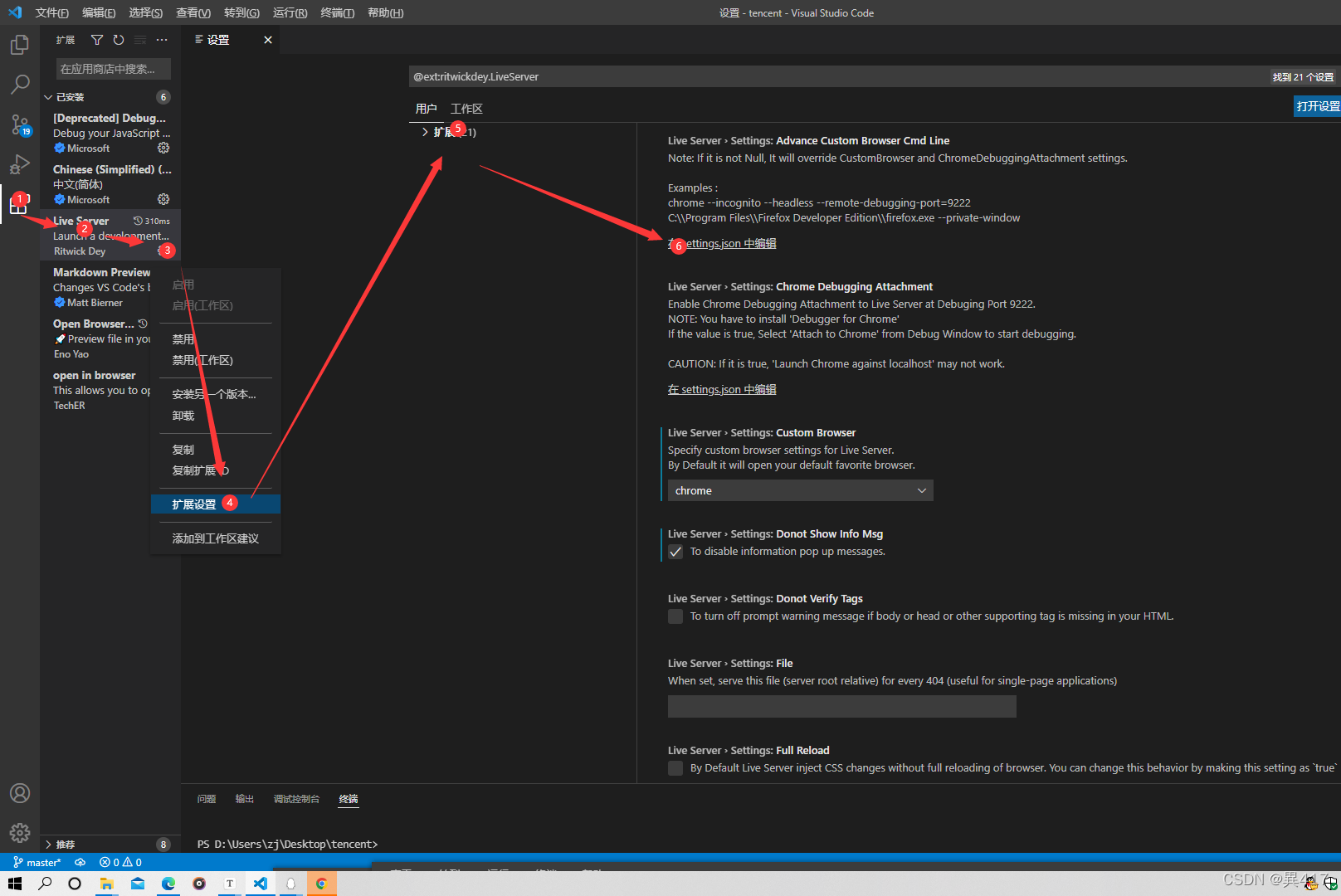Switch to the 输出 panel tab
The image size is (1341, 896).
point(245,799)
